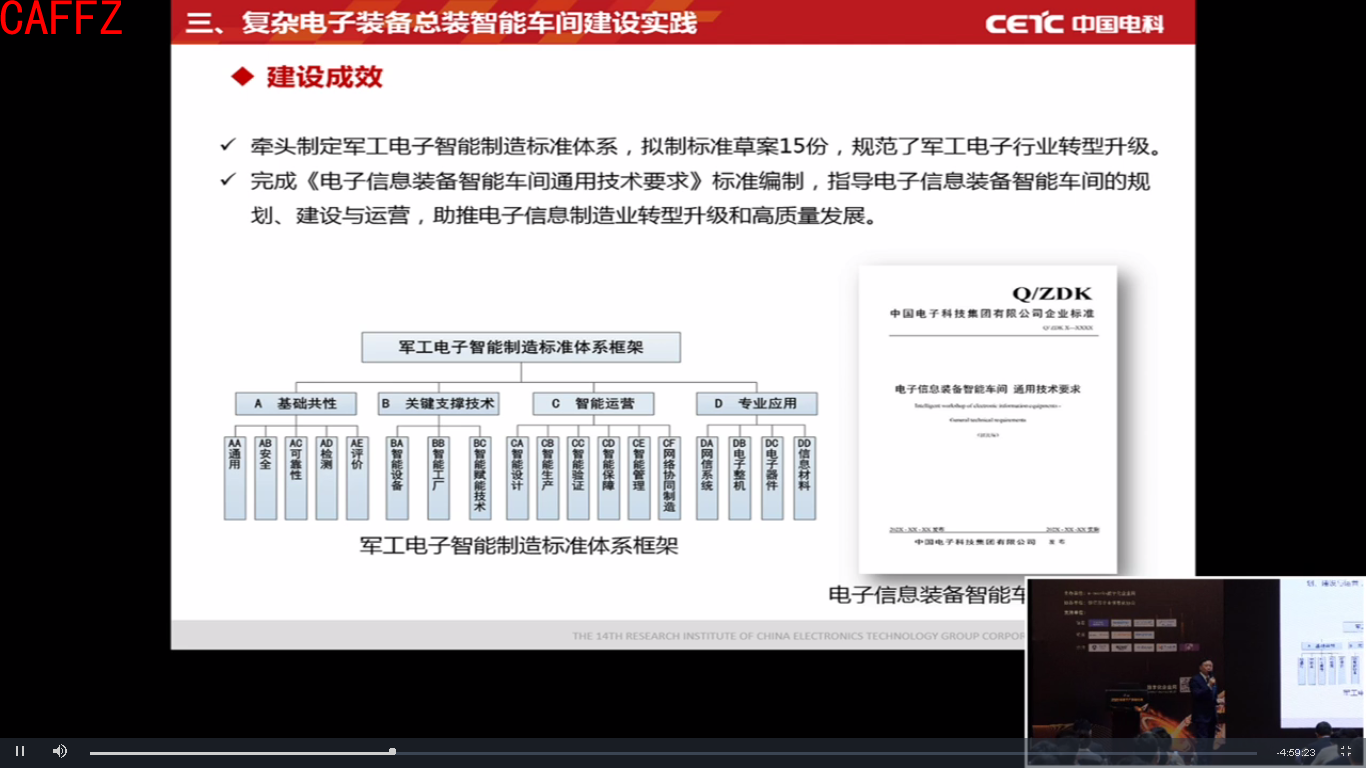The image size is (1366, 768).
Task: Click the BA智能设备 node
Action: click(395, 475)
